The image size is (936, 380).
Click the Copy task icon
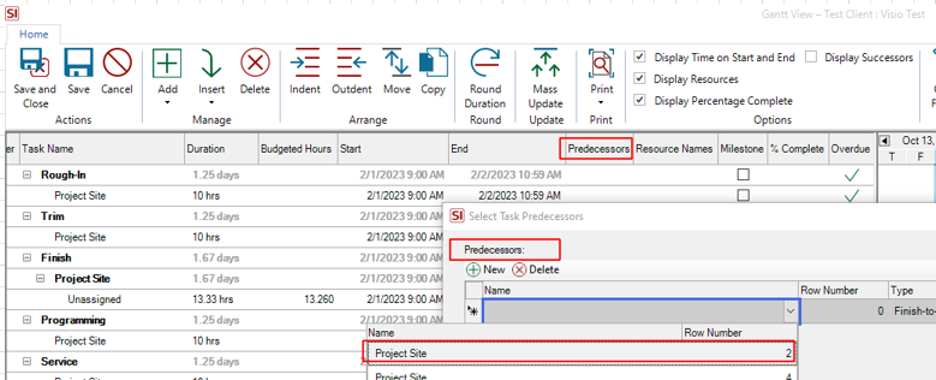(433, 63)
